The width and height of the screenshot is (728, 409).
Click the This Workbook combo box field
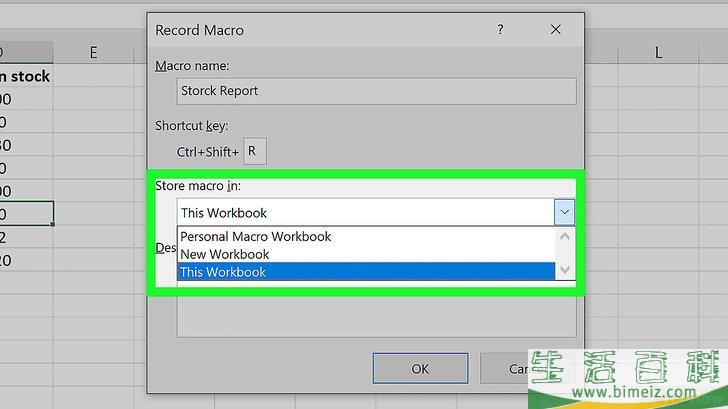click(365, 213)
